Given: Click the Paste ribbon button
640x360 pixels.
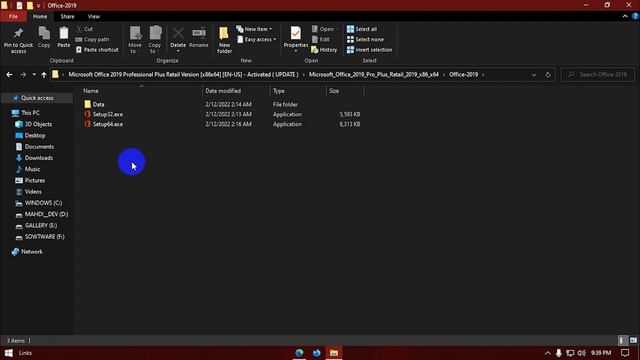Looking at the screenshot, I should click(64, 38).
